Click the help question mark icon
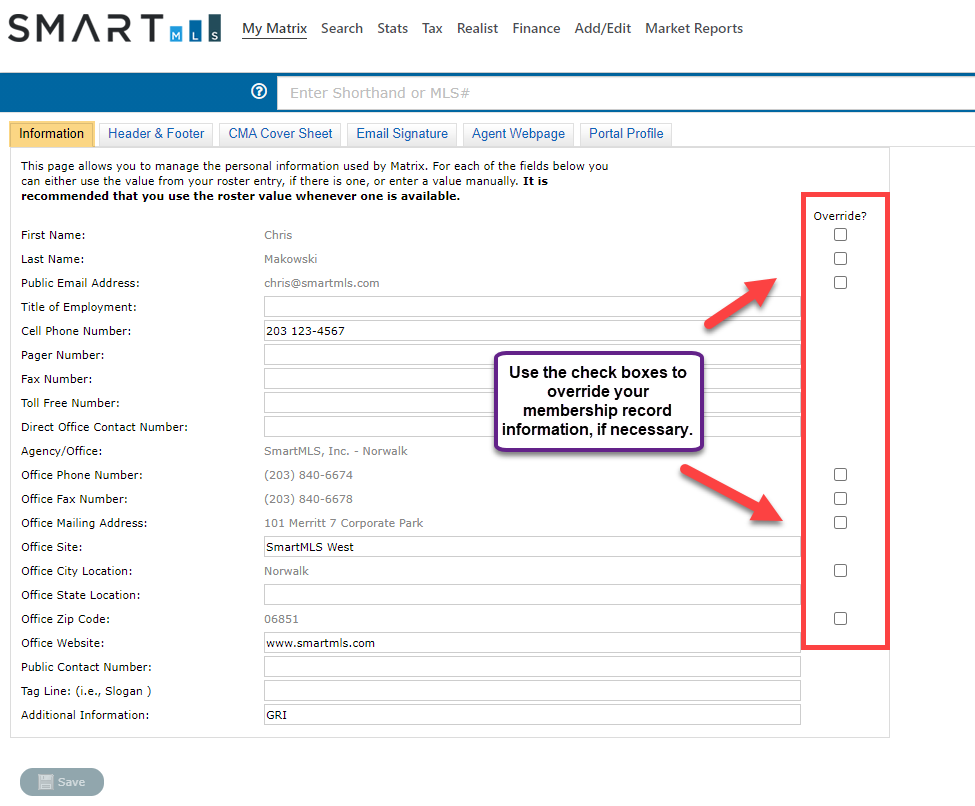The image size is (975, 806). tap(259, 92)
